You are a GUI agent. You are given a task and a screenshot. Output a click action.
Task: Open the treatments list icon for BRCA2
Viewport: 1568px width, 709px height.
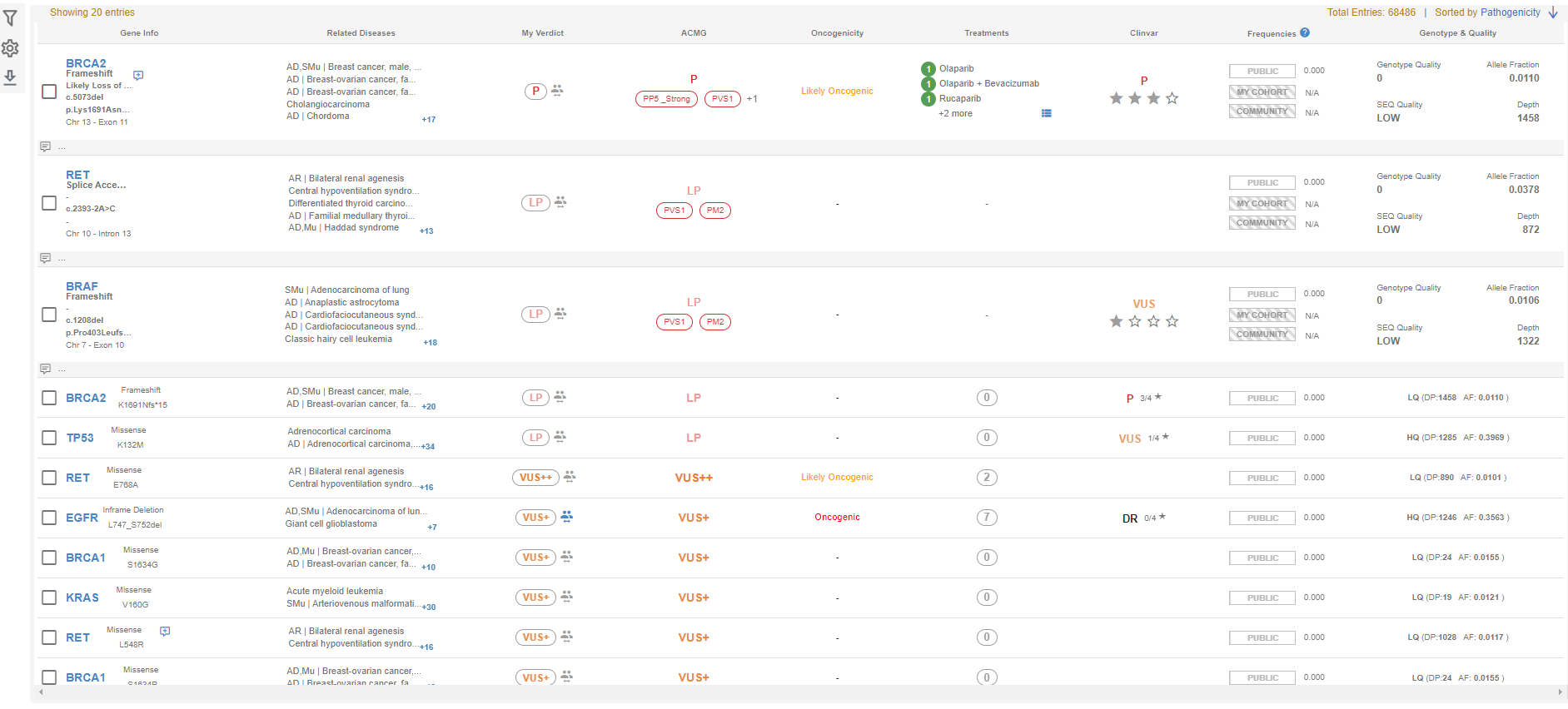pyautogui.click(x=1047, y=113)
